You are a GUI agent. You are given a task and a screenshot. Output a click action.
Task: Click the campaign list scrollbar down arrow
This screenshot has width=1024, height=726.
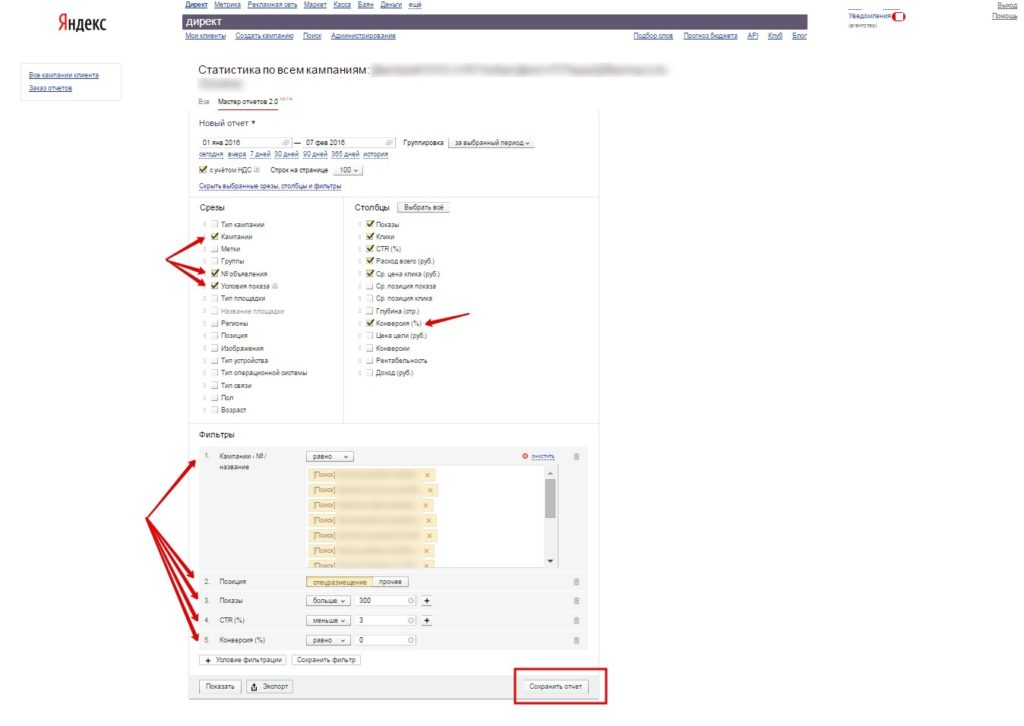pos(550,561)
